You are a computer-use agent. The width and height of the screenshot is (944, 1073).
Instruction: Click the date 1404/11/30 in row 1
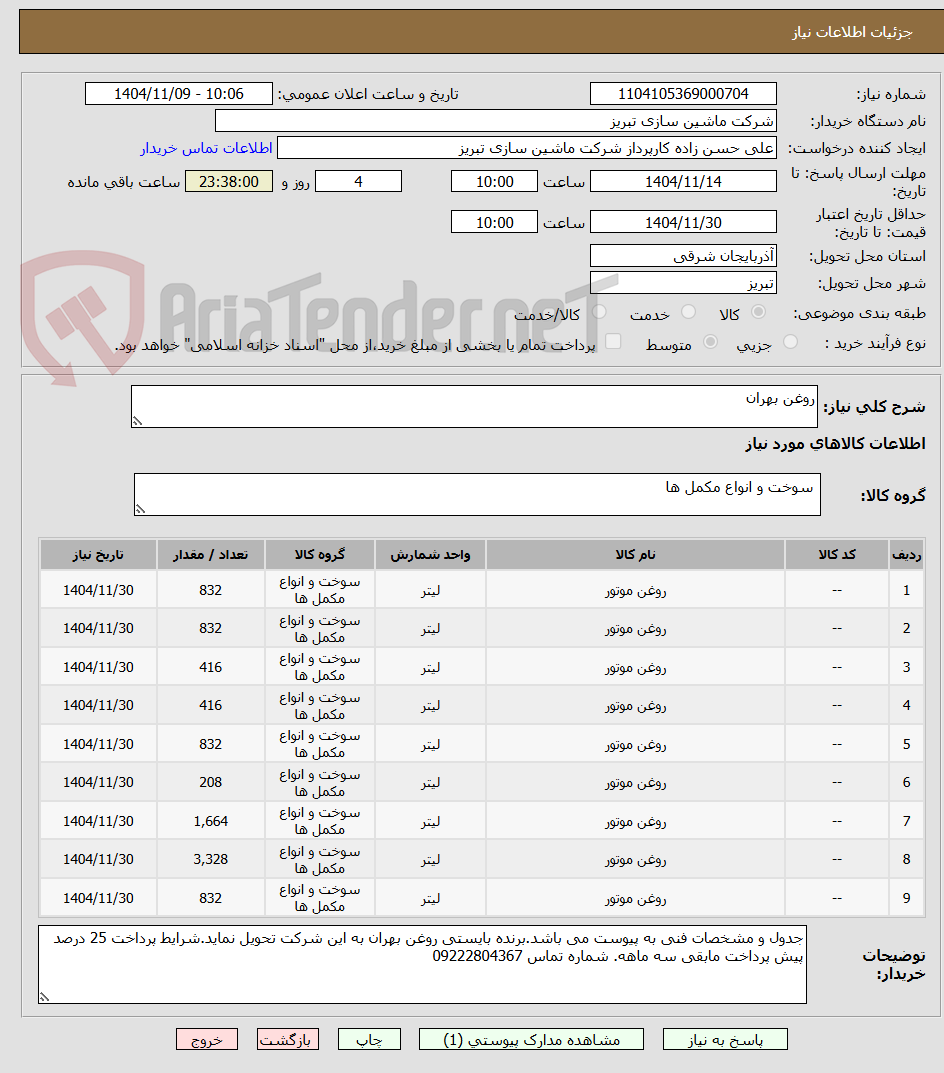(98, 590)
